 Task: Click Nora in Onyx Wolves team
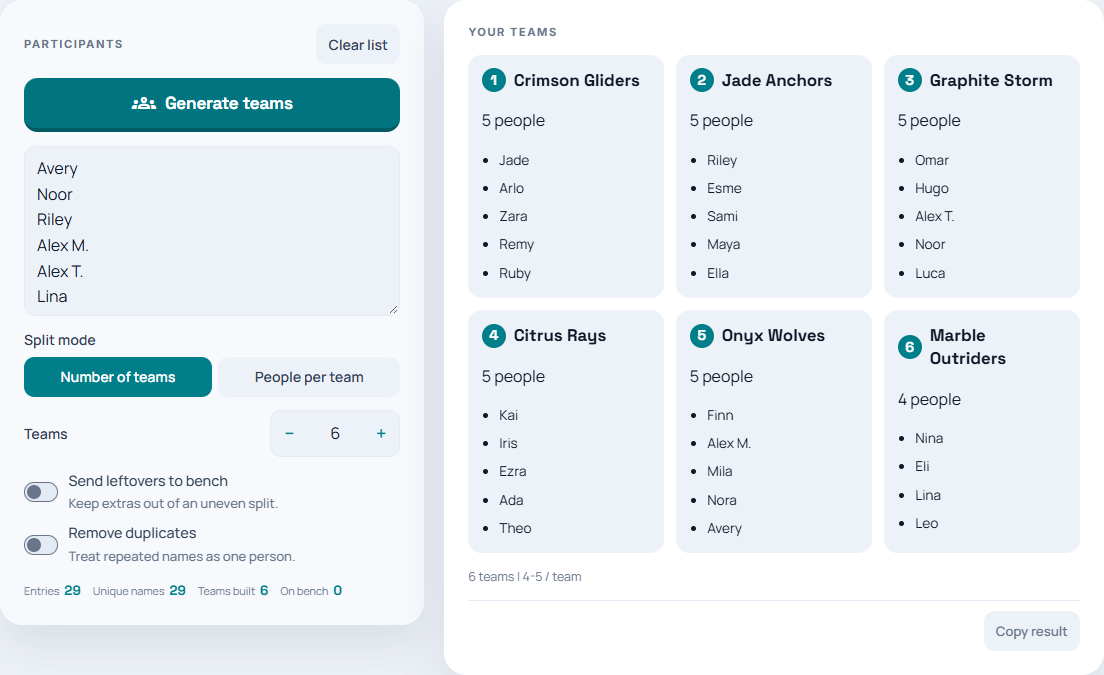[x=722, y=500]
